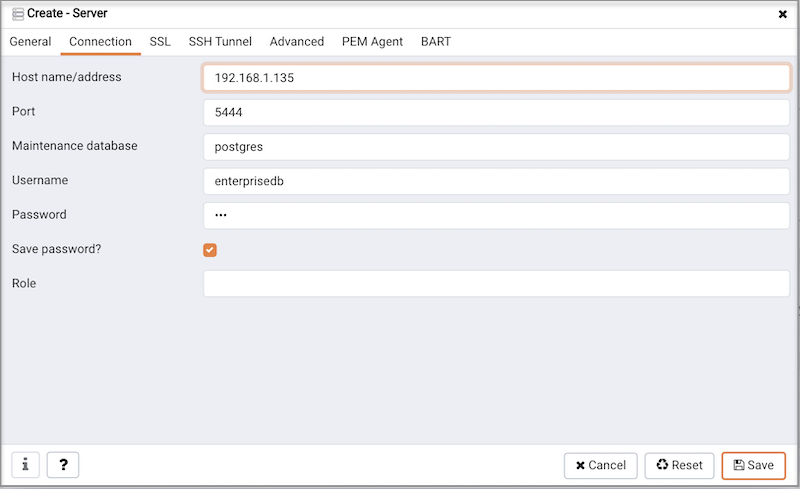Go to the BART tab
This screenshot has height=489, width=800.
click(x=436, y=42)
